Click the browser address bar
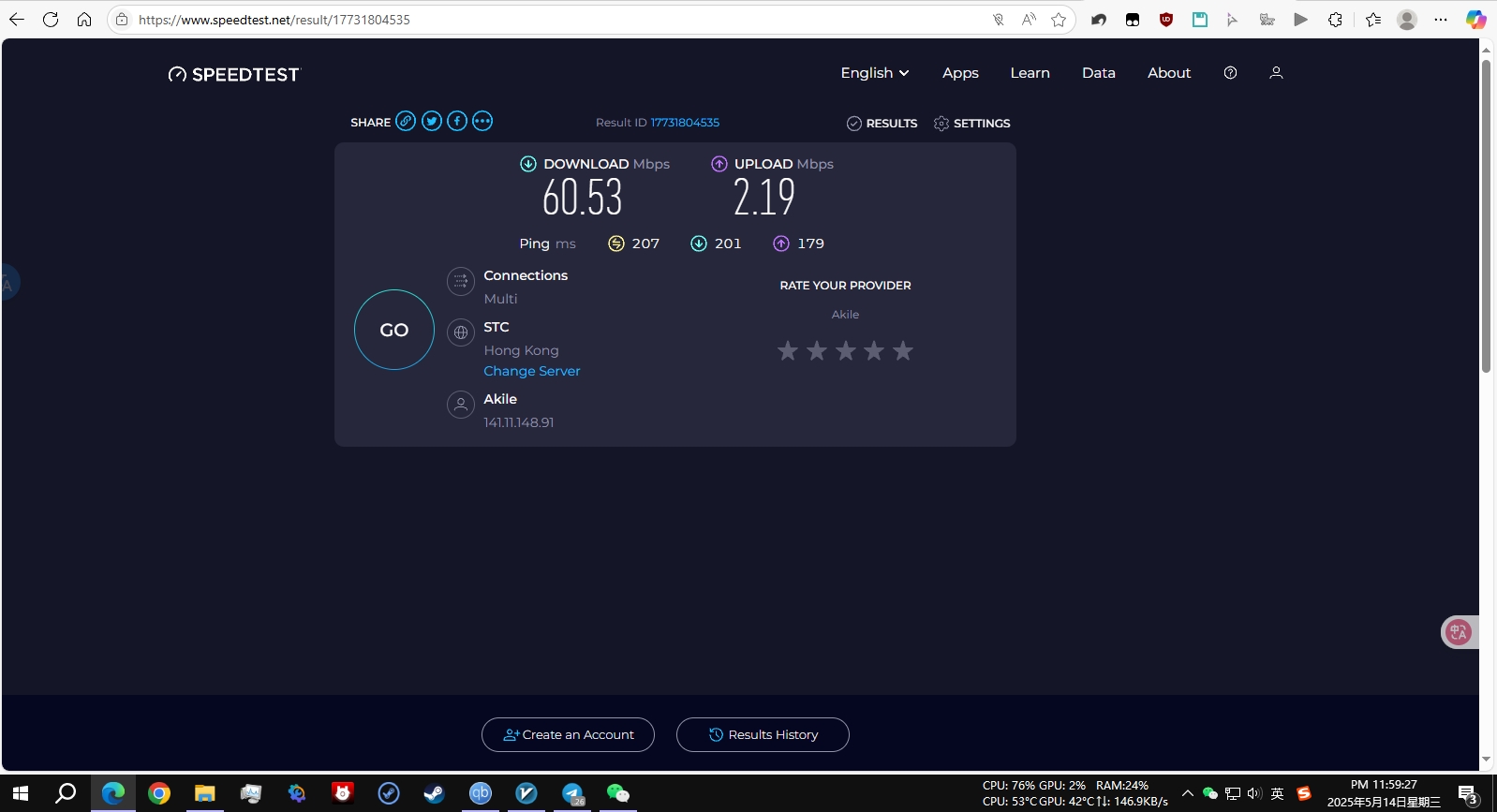Image resolution: width=1497 pixels, height=812 pixels. (x=562, y=20)
